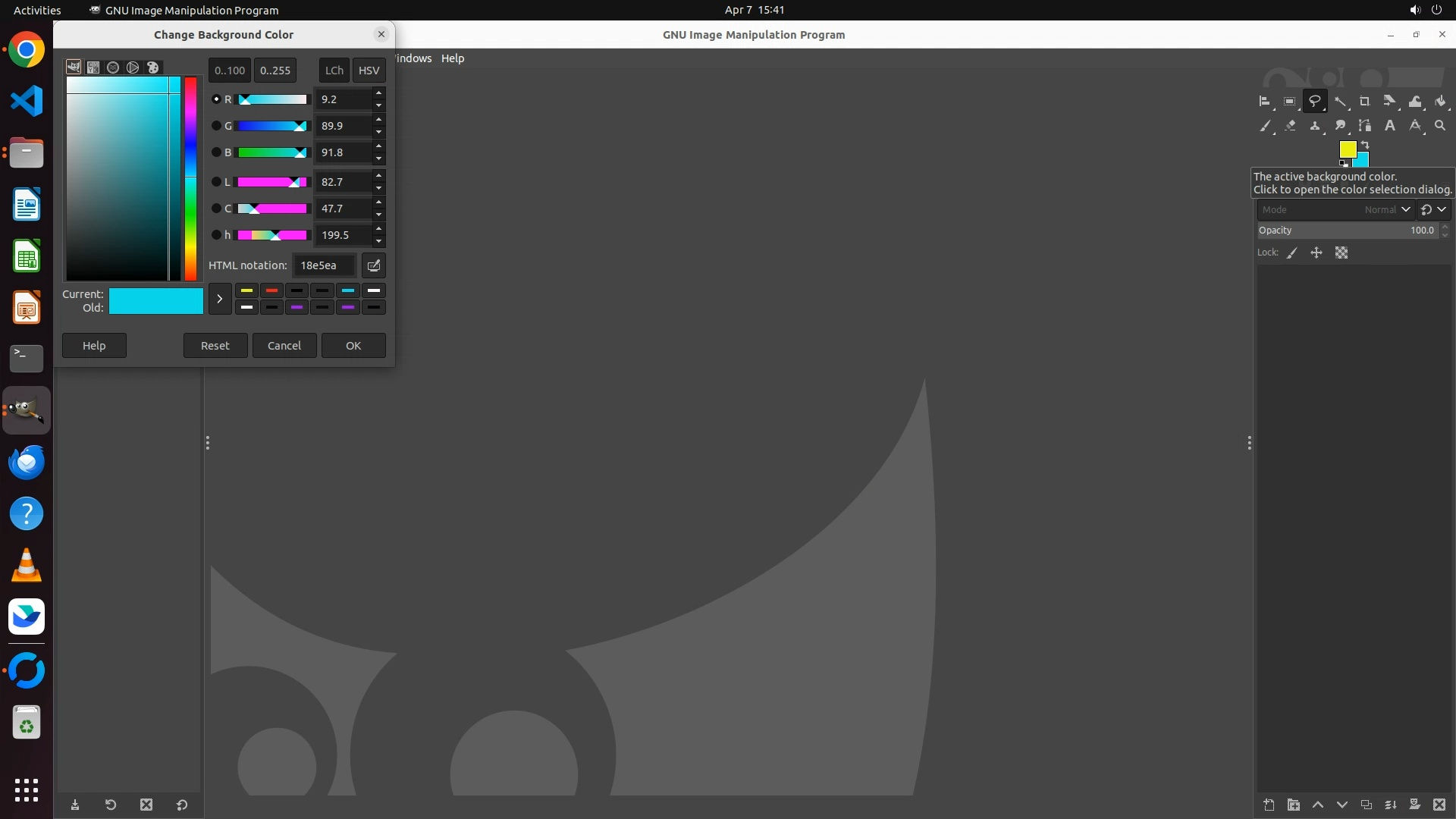Click the HTML notation color picker eyedropper
Image resolution: width=1456 pixels, height=819 pixels.
374,265
